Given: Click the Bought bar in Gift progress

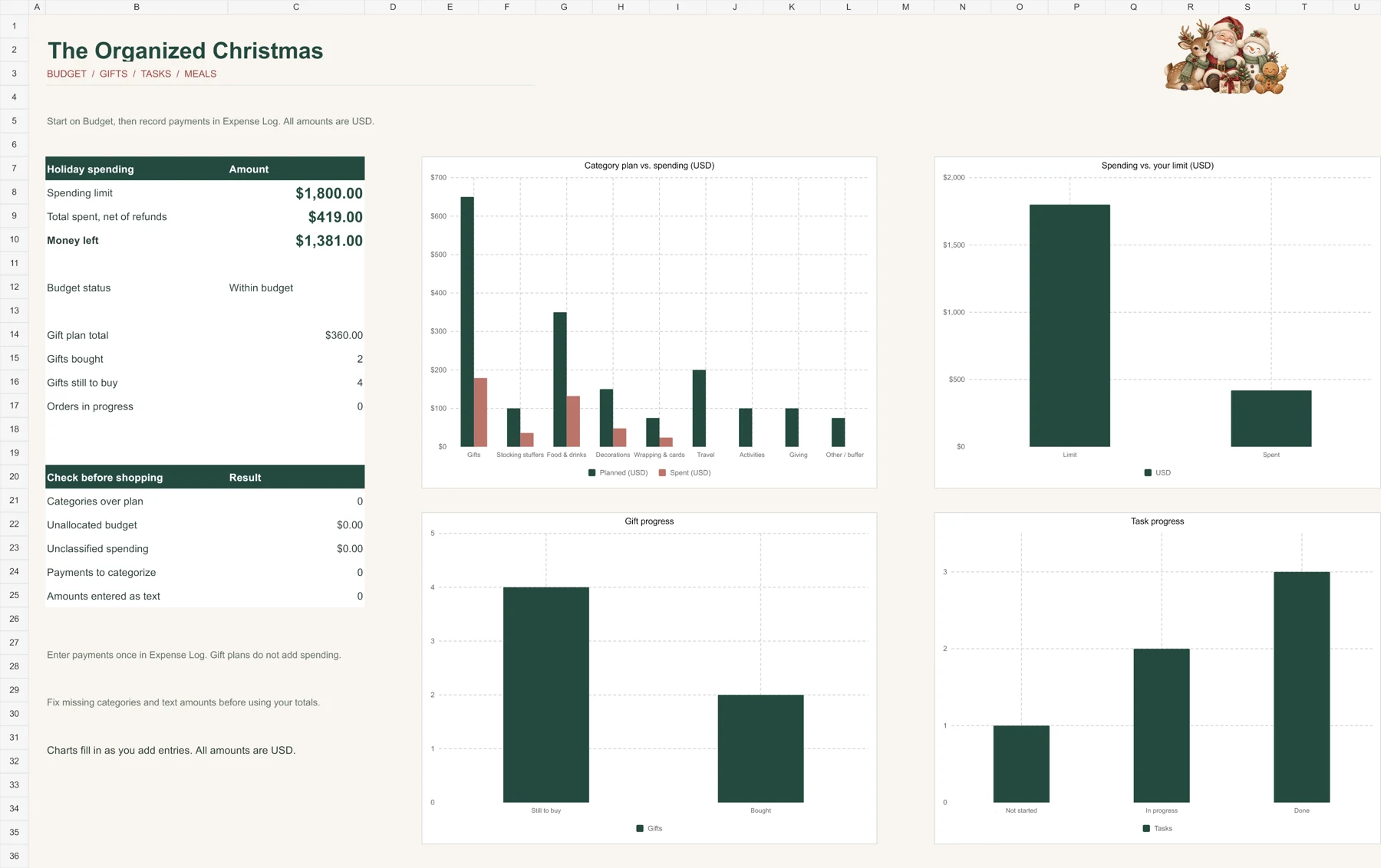Looking at the screenshot, I should click(760, 748).
